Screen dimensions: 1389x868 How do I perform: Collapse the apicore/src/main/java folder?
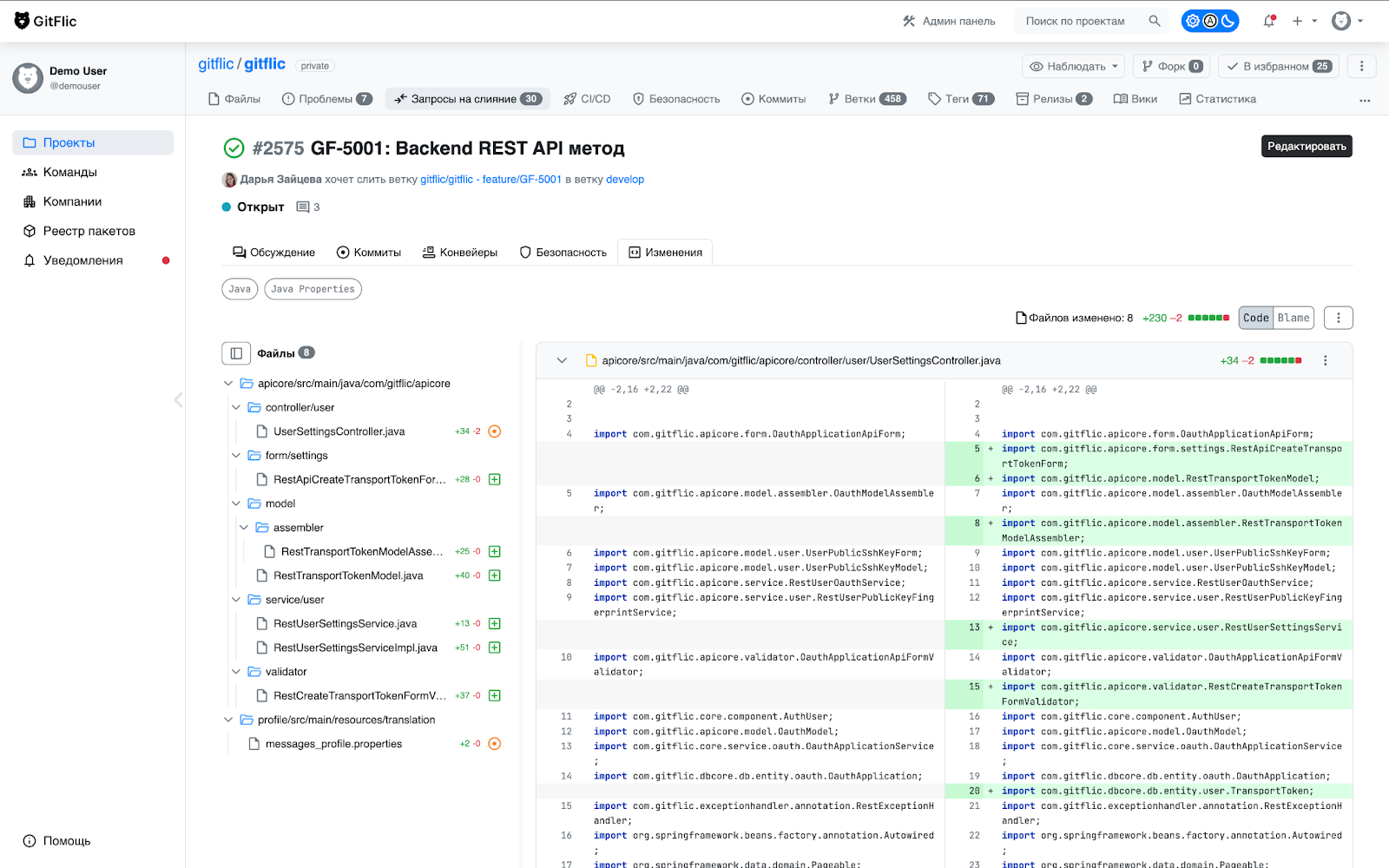[228, 384]
